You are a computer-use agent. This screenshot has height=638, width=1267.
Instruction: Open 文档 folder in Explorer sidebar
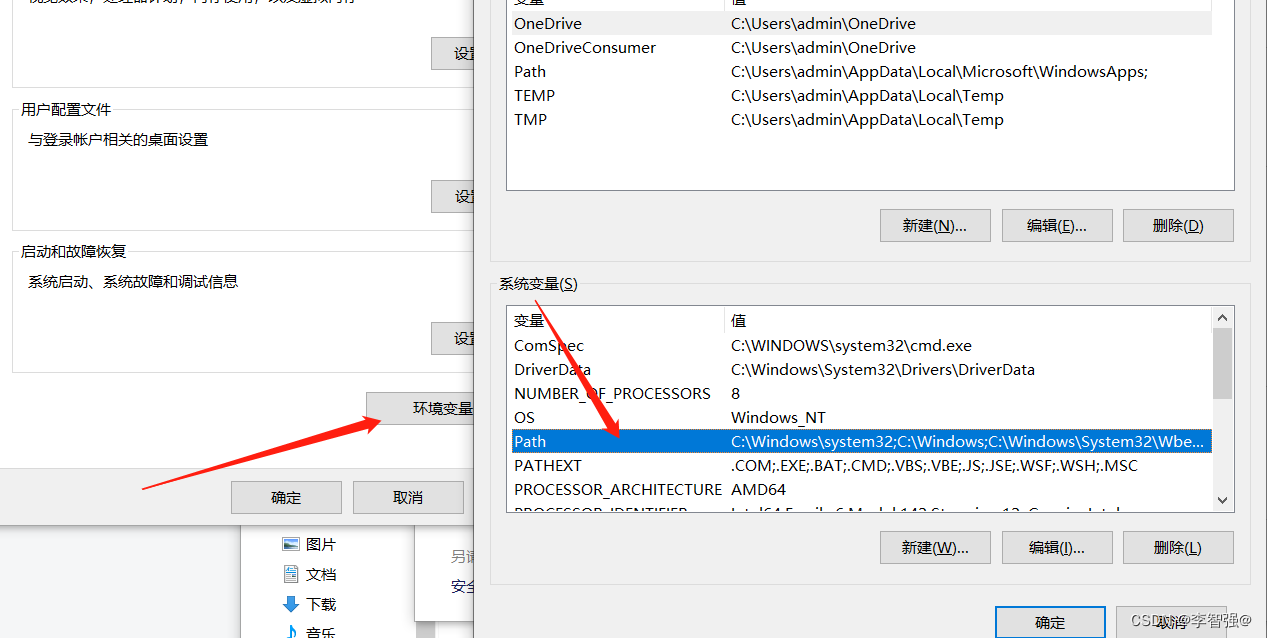click(x=309, y=574)
